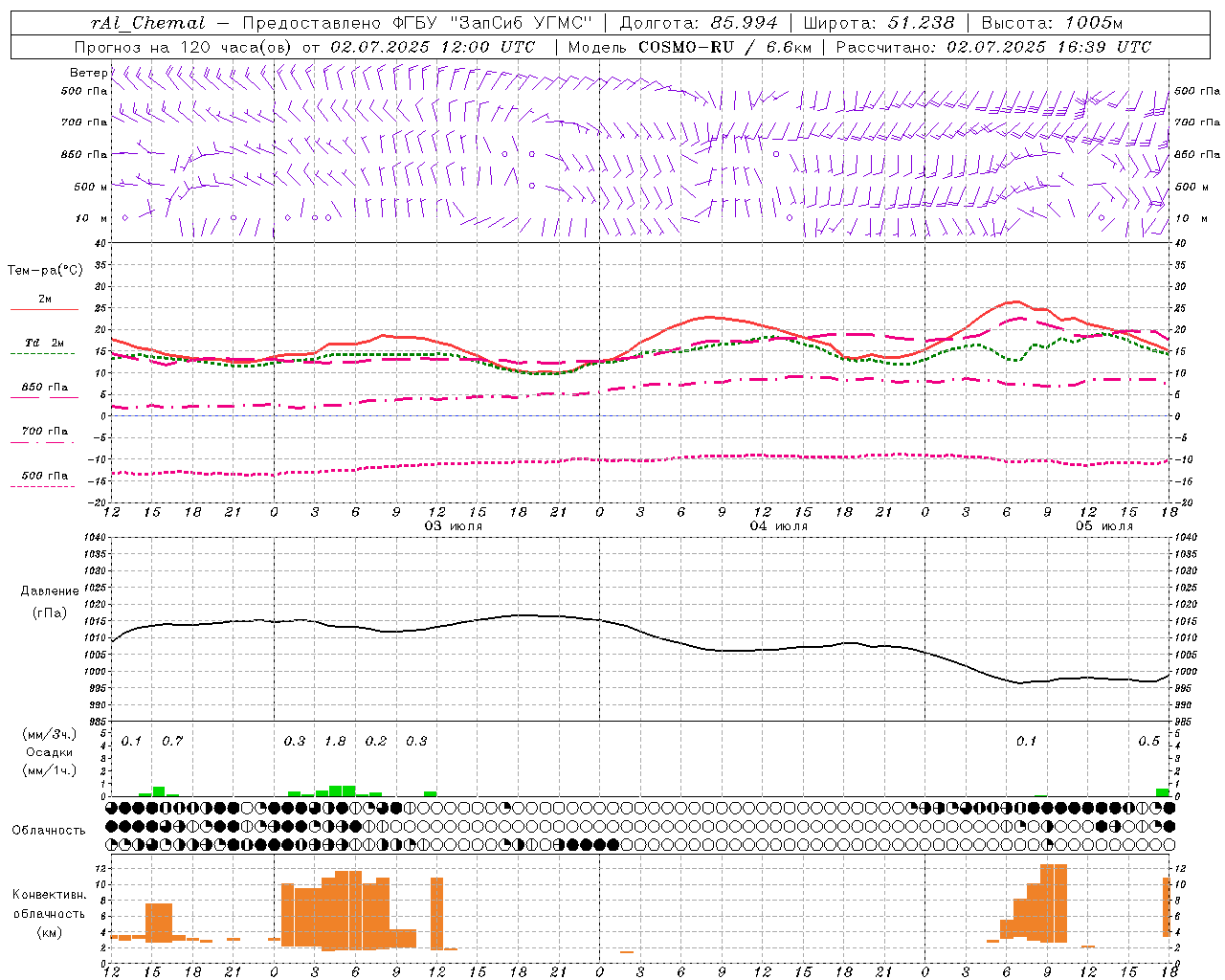
Task: Select the 850 гПа temperature legend entry
Action: tap(45, 387)
